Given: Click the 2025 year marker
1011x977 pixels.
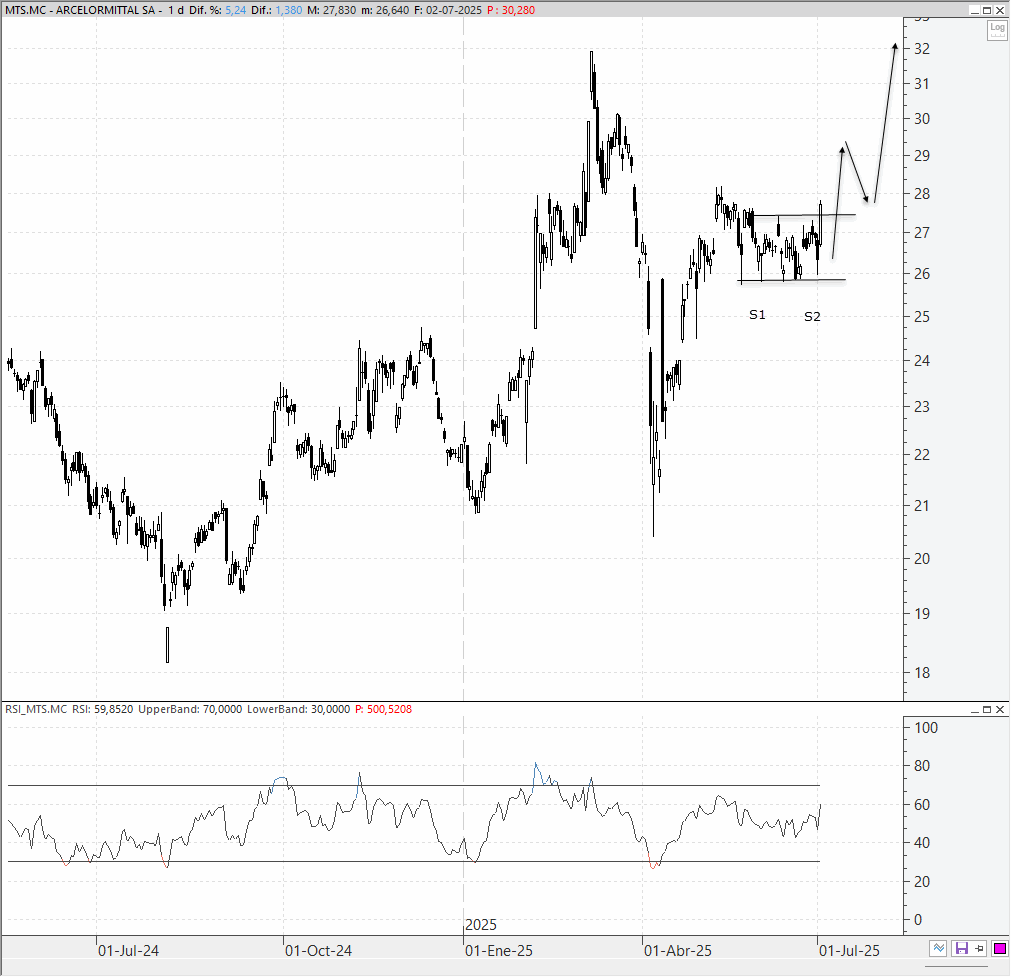Looking at the screenshot, I should [481, 925].
